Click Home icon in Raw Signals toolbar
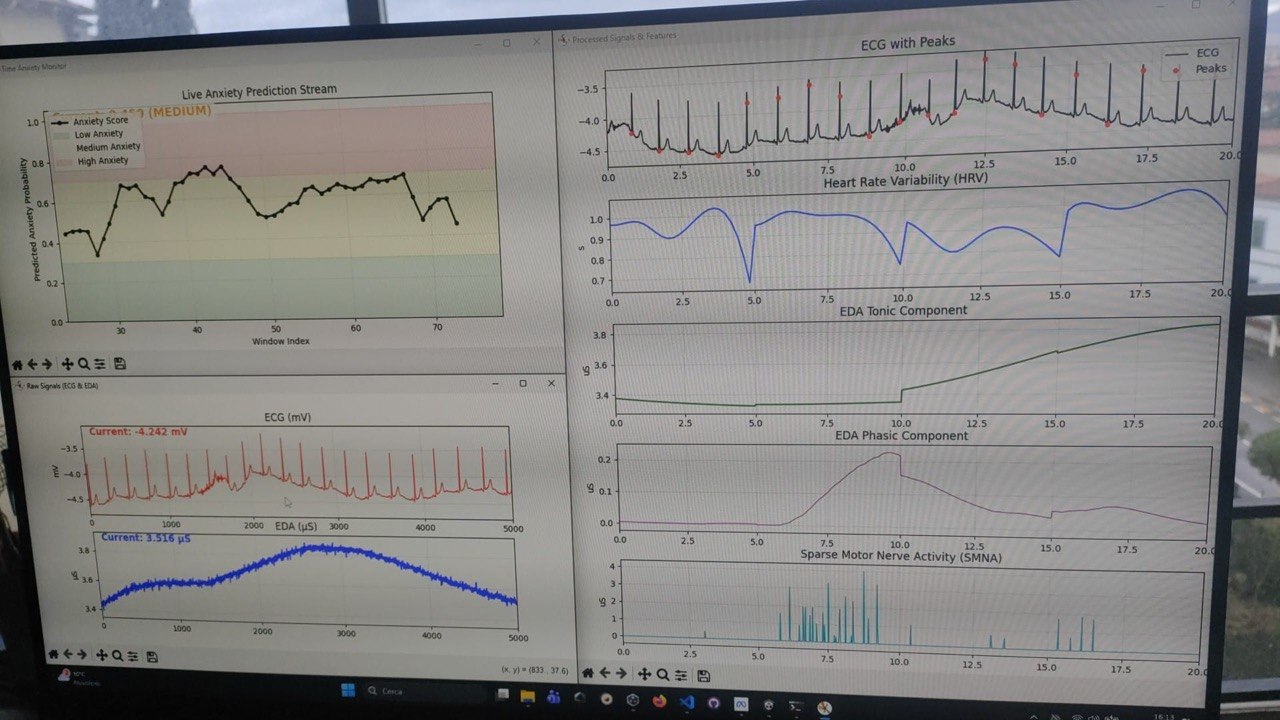 [x=53, y=654]
